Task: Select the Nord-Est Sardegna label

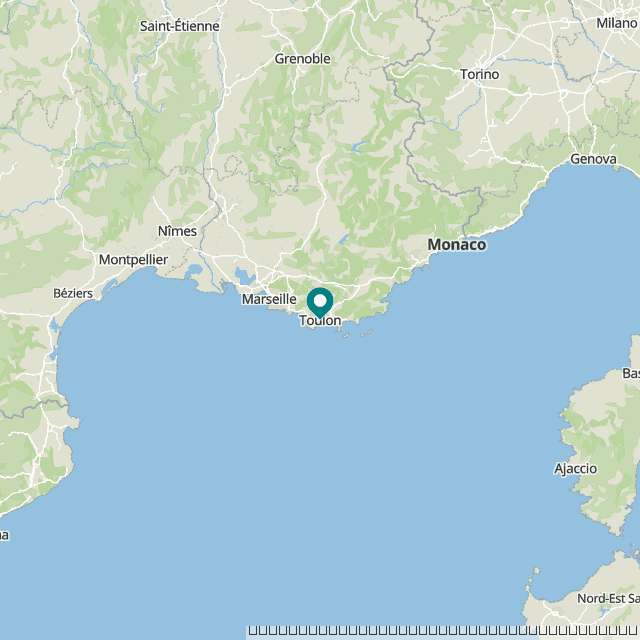Action: (608, 598)
